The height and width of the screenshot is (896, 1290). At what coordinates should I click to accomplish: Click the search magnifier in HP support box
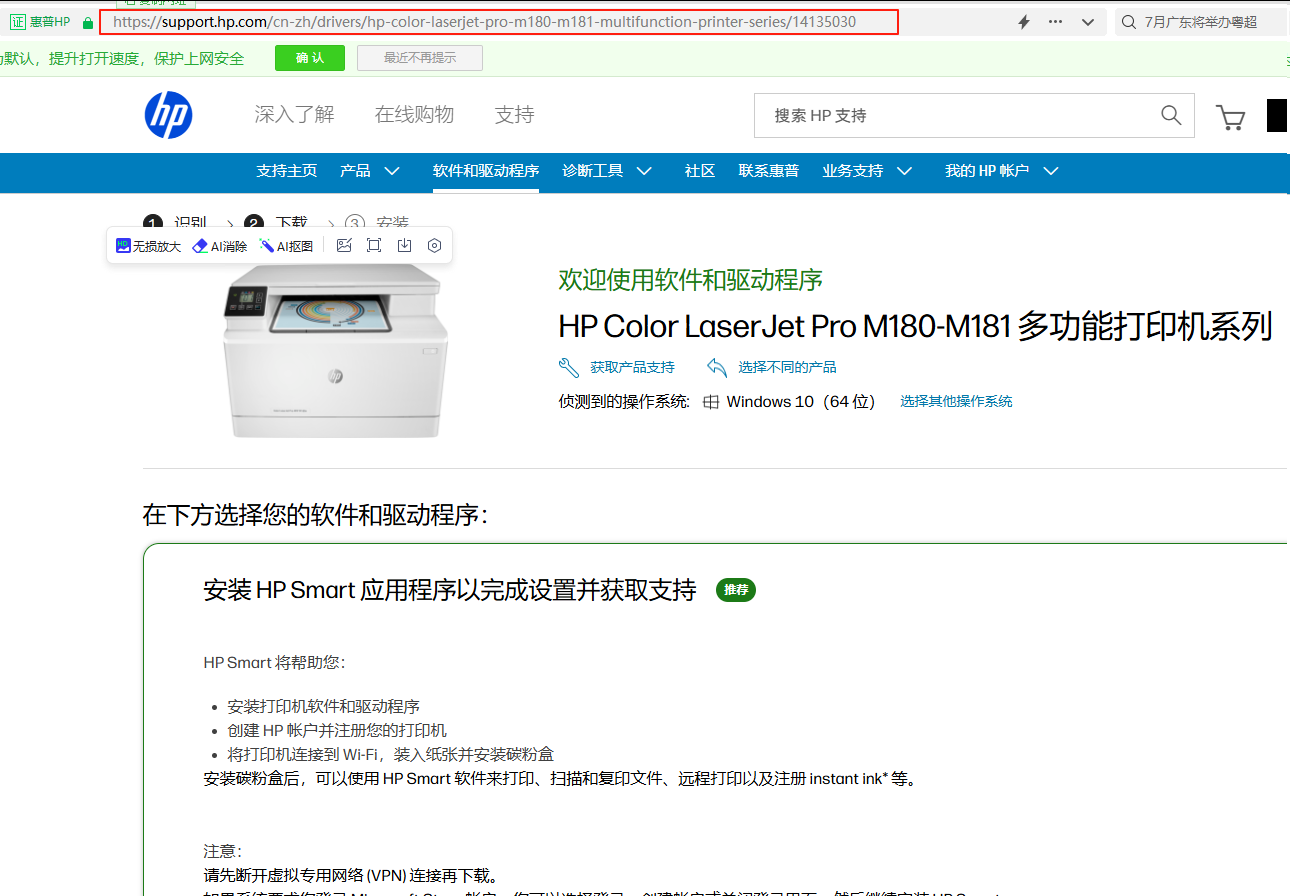(1171, 115)
